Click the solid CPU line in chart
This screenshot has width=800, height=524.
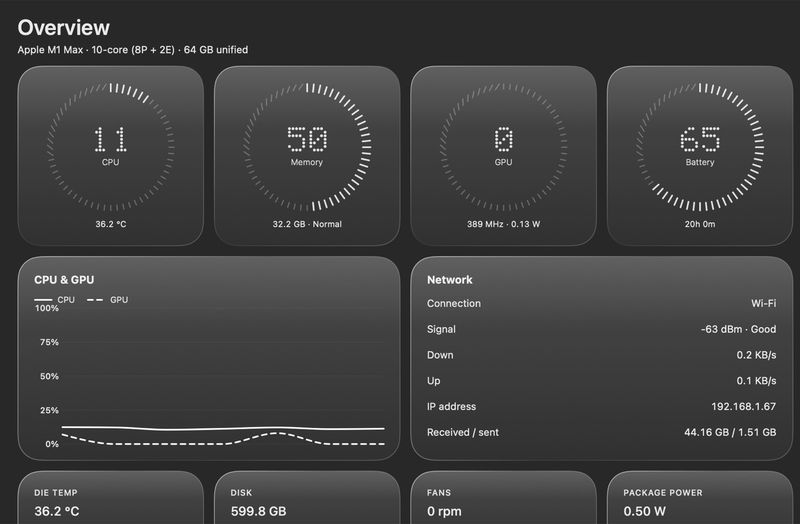point(223,428)
